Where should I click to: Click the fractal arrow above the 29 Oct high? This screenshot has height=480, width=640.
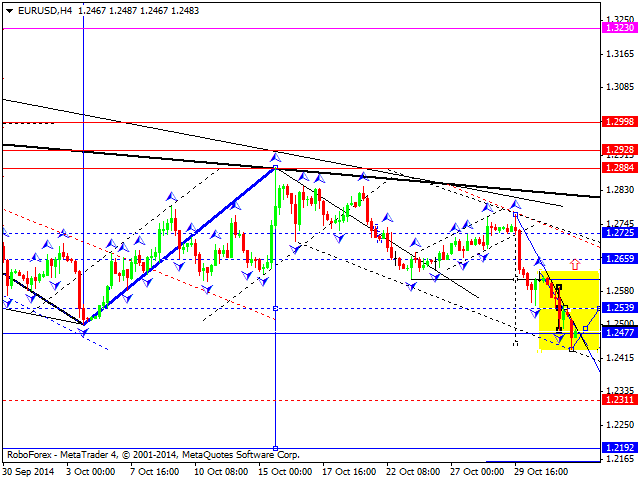(516, 204)
